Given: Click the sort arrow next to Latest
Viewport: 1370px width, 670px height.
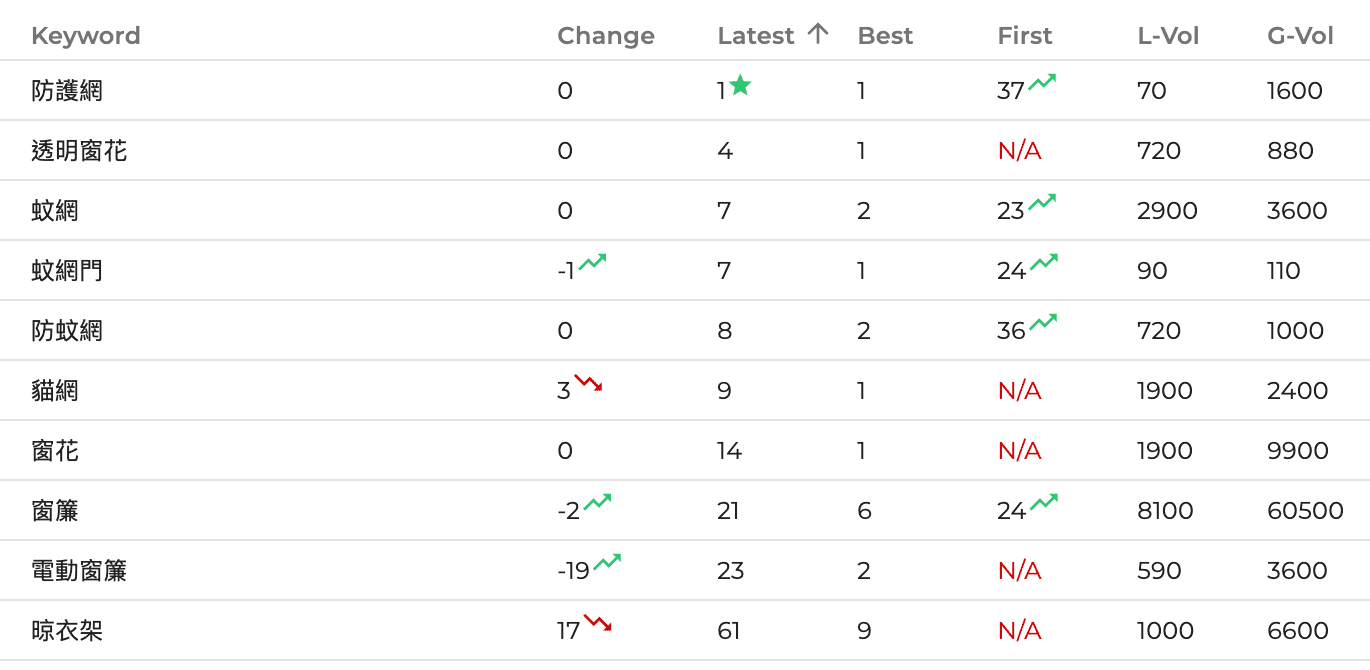Looking at the screenshot, I should point(818,34).
